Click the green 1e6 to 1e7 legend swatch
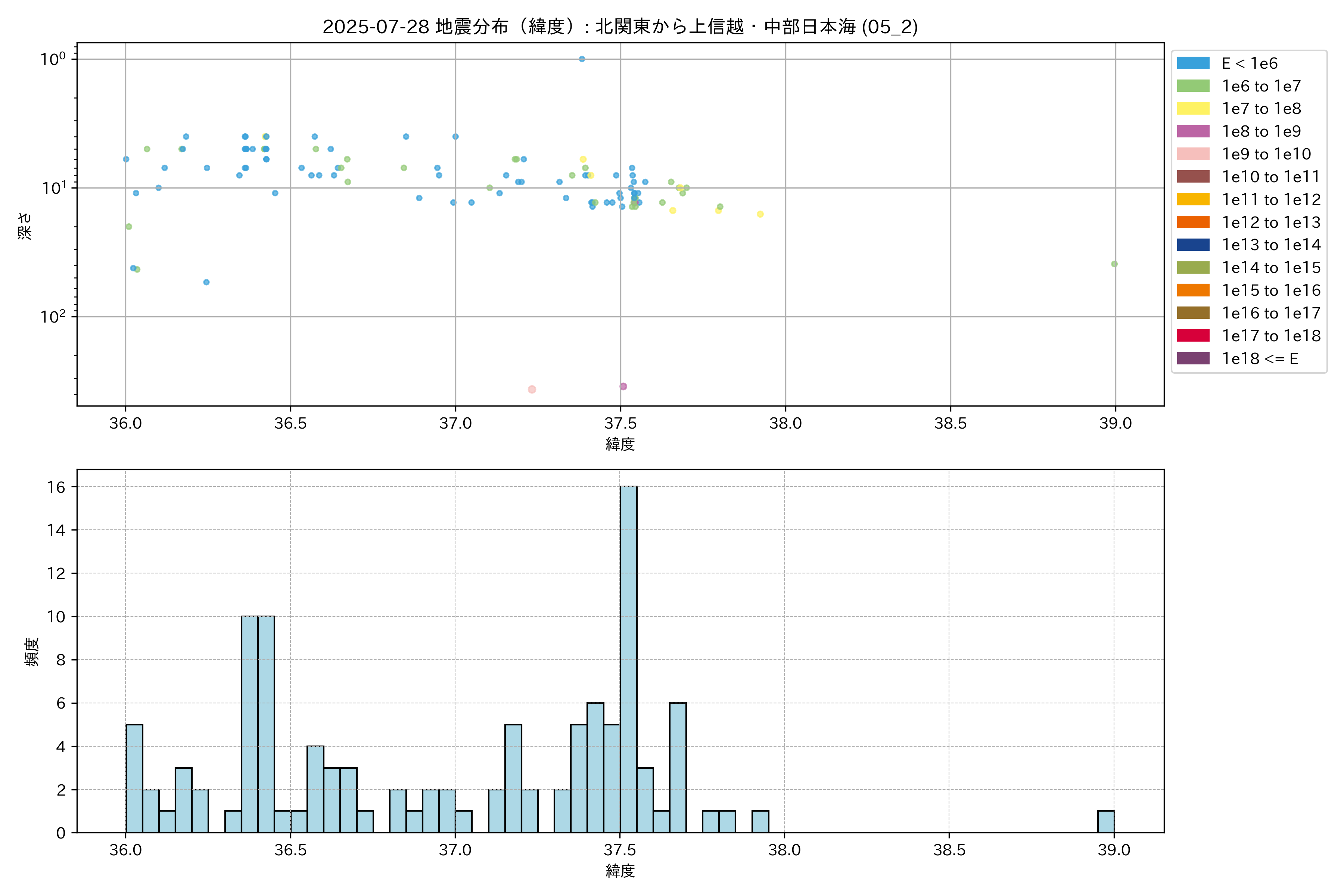Screen dimensions: 1344x896 (x=1192, y=86)
